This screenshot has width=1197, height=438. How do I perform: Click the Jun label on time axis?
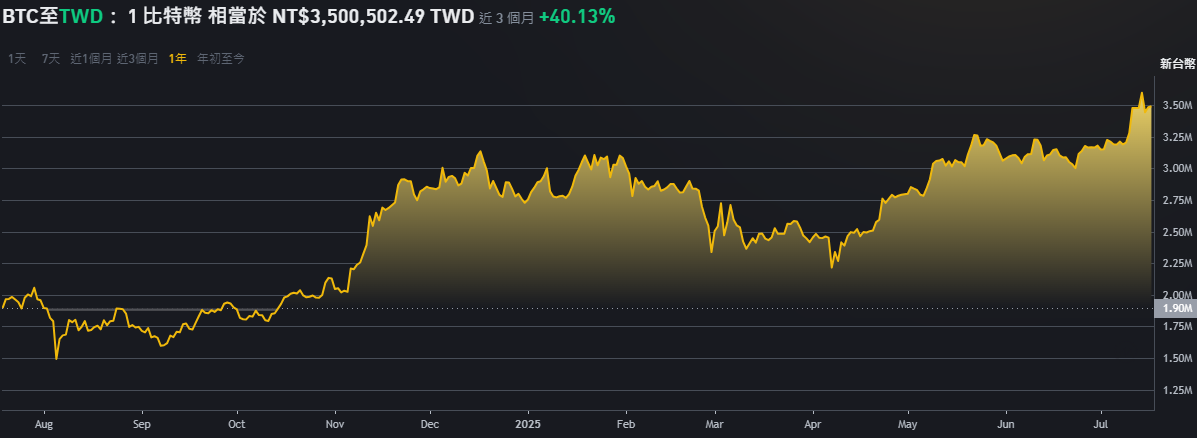[1006, 424]
